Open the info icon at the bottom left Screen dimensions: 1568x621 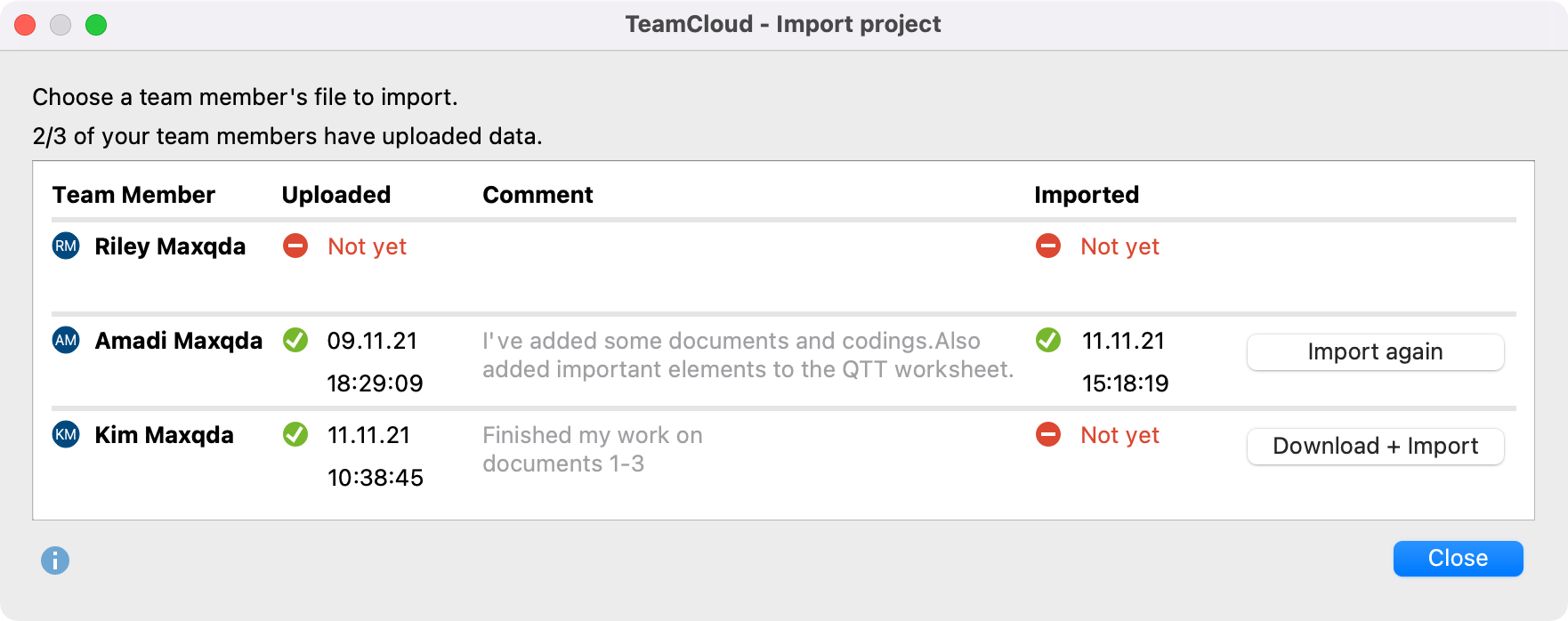[x=54, y=561]
